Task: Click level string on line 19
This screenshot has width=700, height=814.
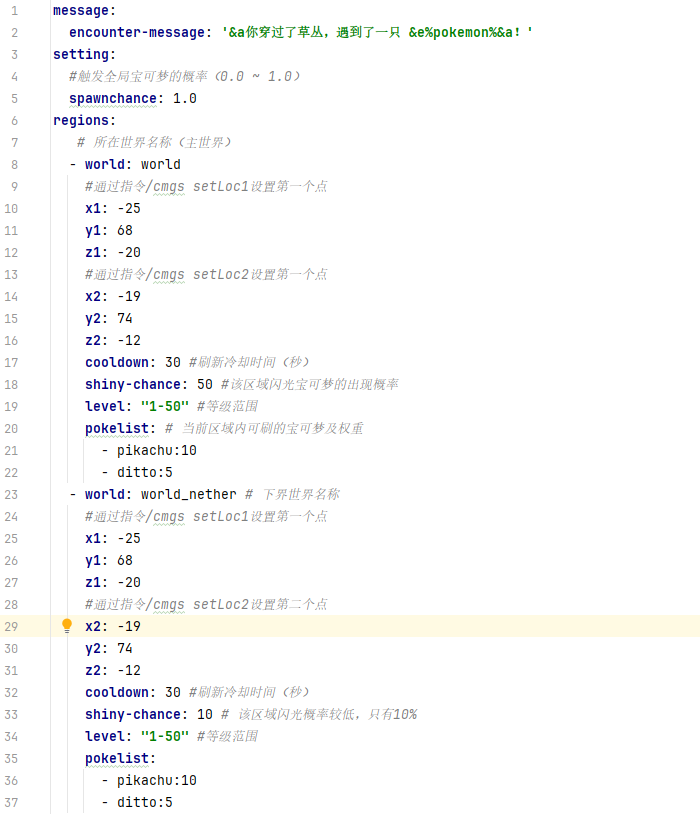Action: 165,406
